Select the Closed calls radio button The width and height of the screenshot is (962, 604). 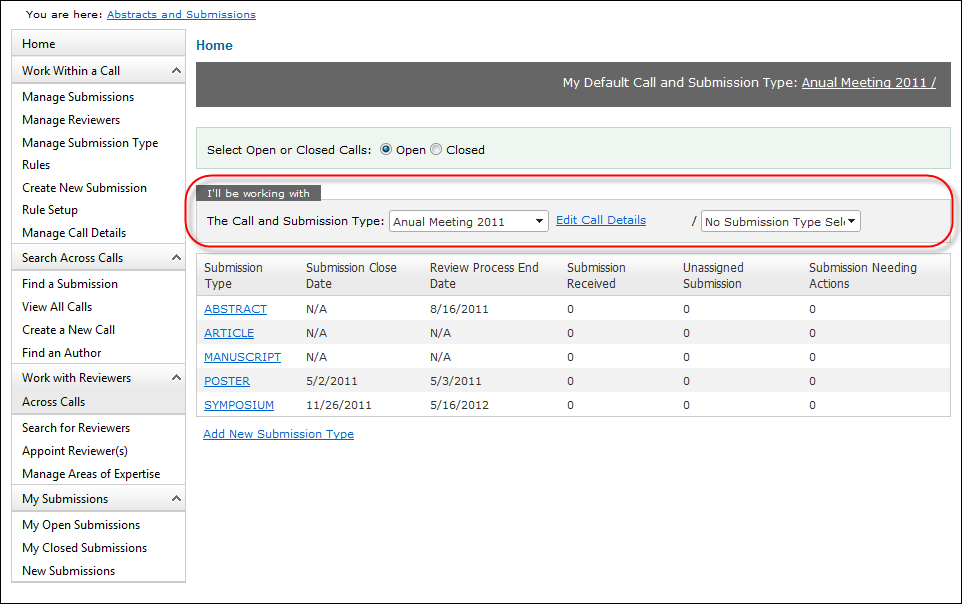click(x=435, y=150)
